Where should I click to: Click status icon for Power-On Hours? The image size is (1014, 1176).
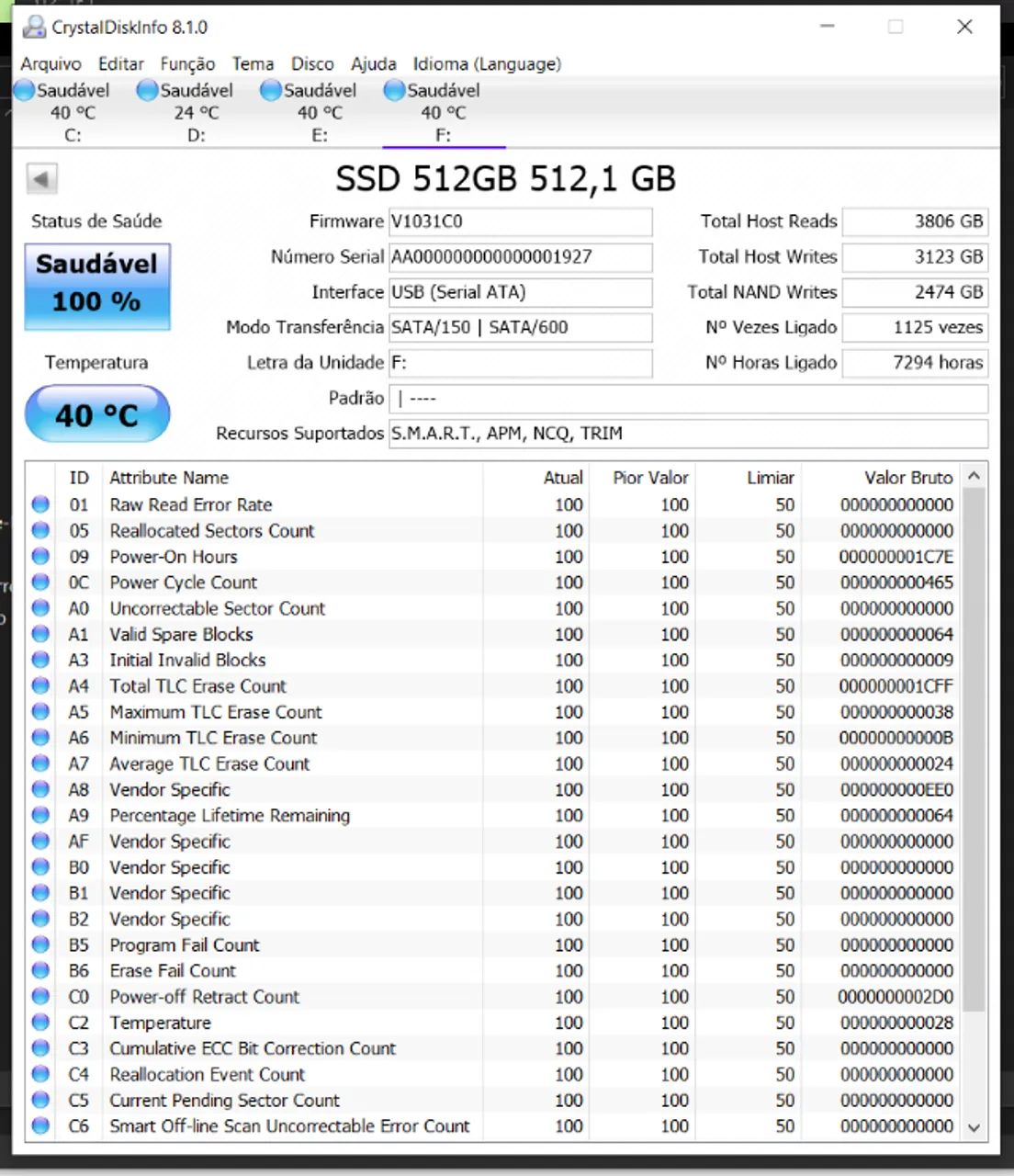click(x=40, y=557)
